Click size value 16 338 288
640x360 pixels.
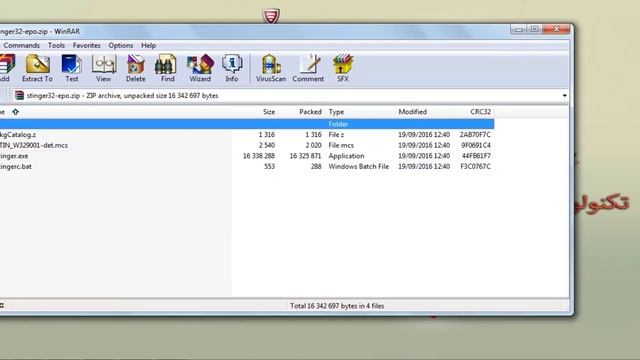coord(259,156)
